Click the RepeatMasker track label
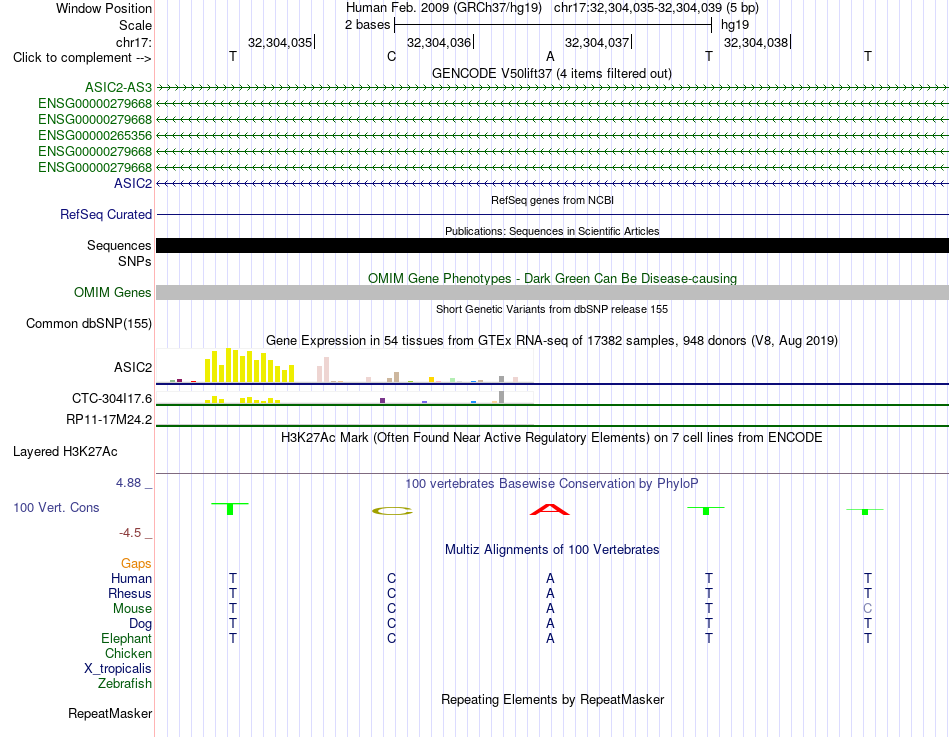This screenshot has height=737, width=950. 110,713
